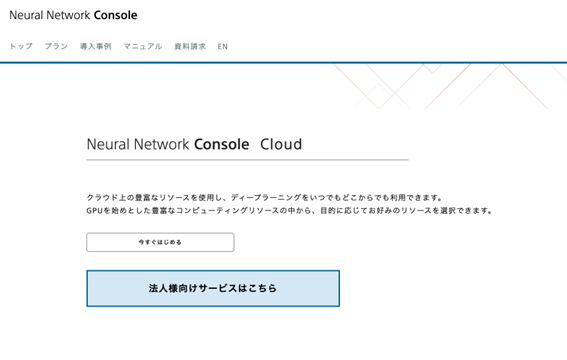Open the 導入事例 menu item

[96, 46]
